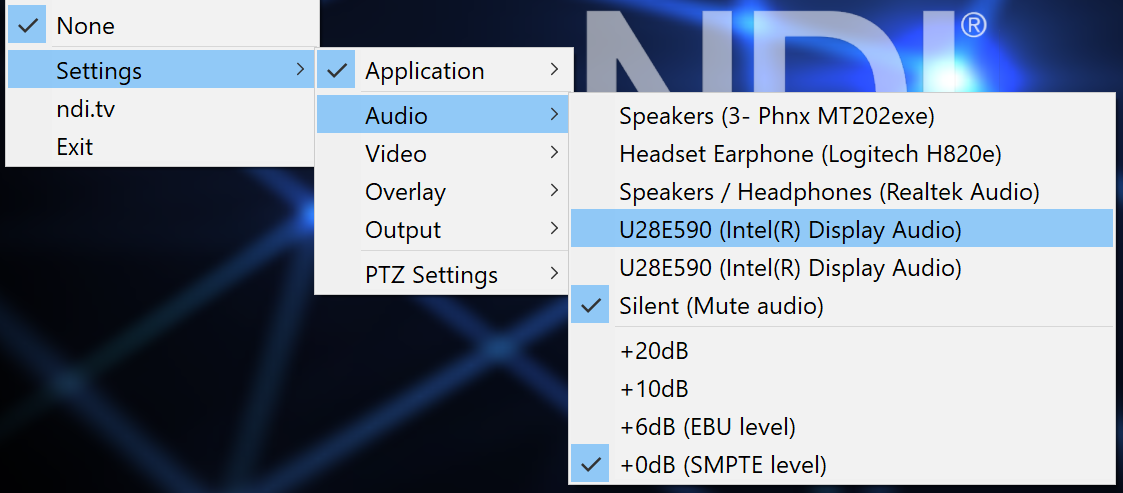This screenshot has height=493, width=1123.
Task: Choose +6dB (EBU level) gain
Action: pos(842,427)
